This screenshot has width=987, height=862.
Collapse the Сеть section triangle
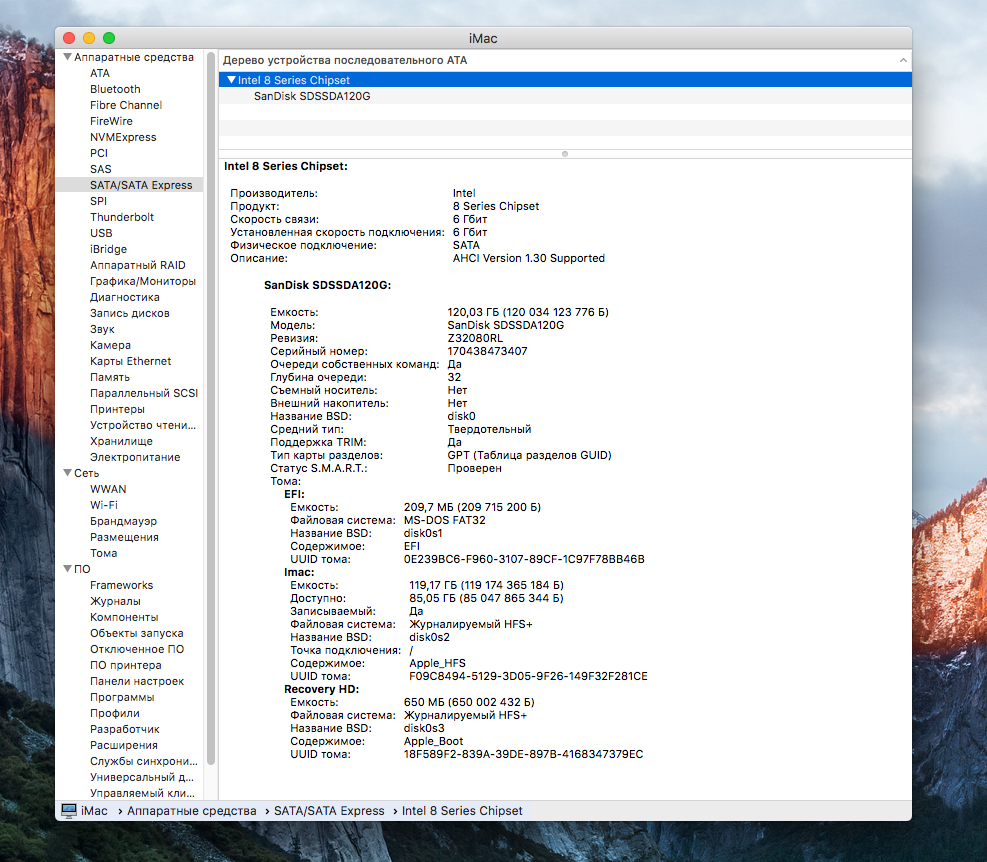click(x=67, y=473)
